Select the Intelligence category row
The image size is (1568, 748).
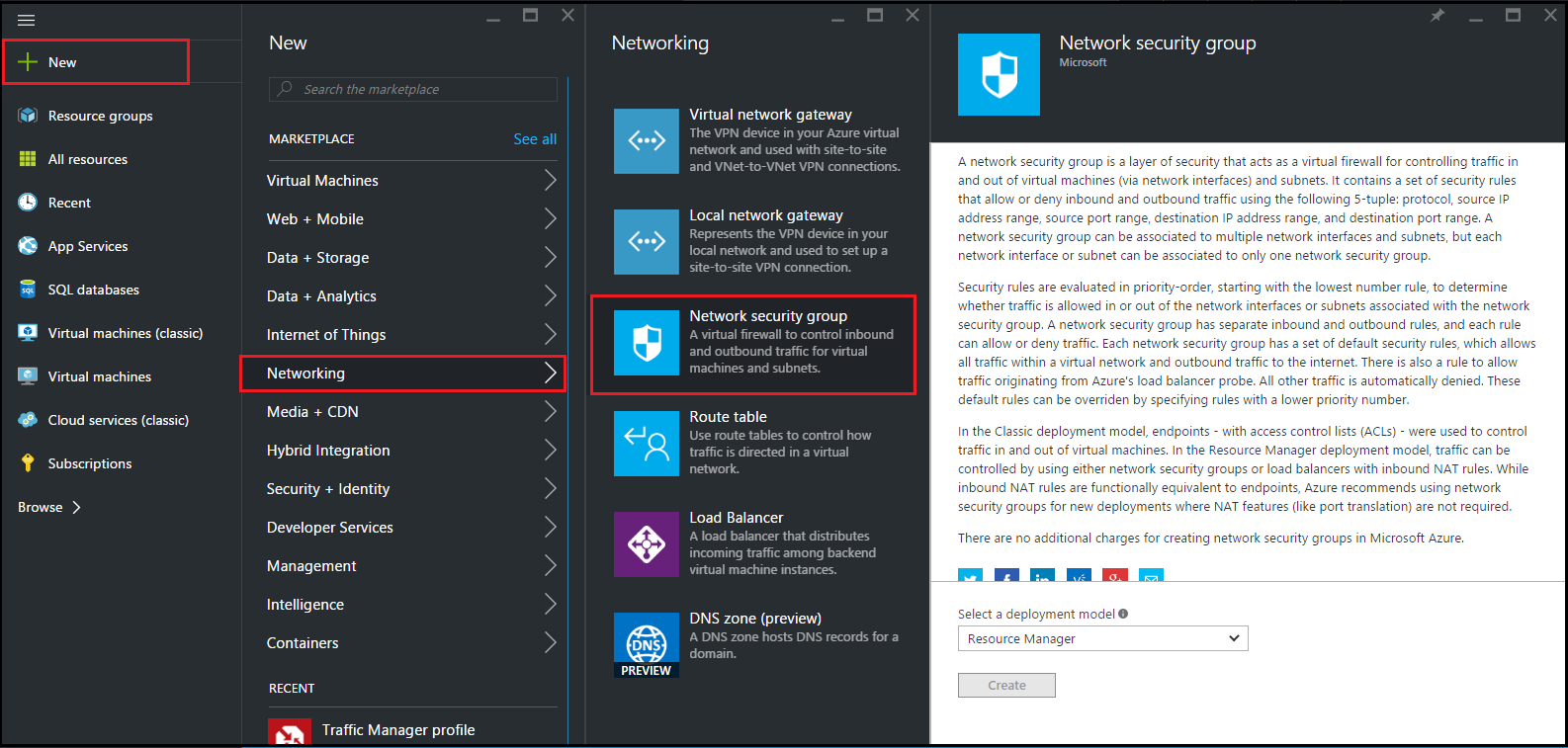pos(403,605)
